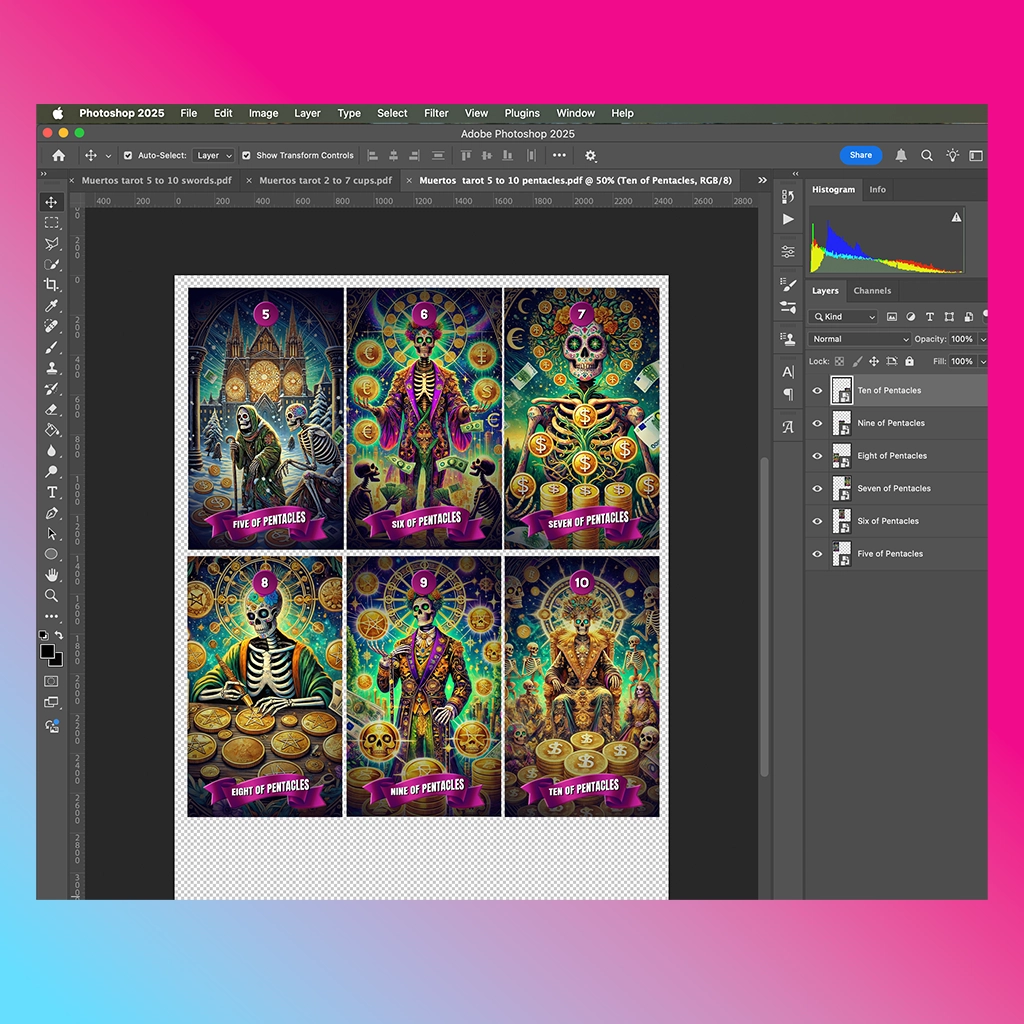1024x1024 pixels.
Task: Click the lock all layers icon
Action: [909, 361]
